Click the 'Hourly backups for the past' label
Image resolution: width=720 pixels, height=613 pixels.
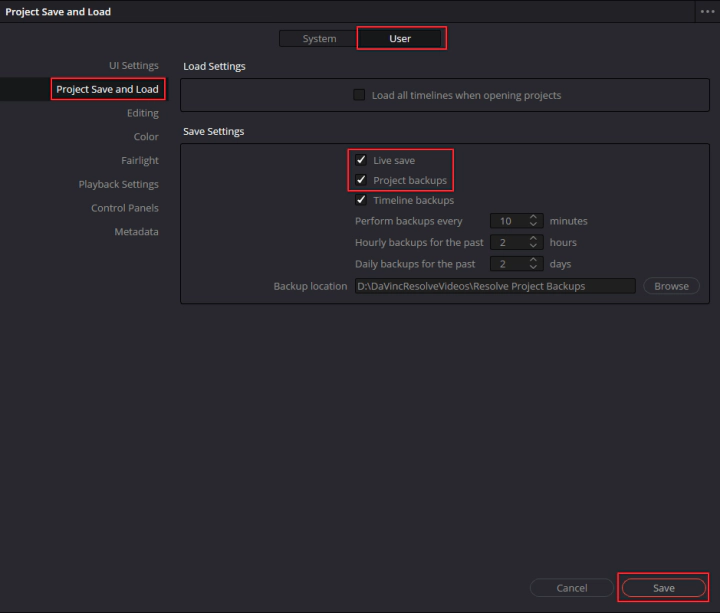(x=419, y=242)
